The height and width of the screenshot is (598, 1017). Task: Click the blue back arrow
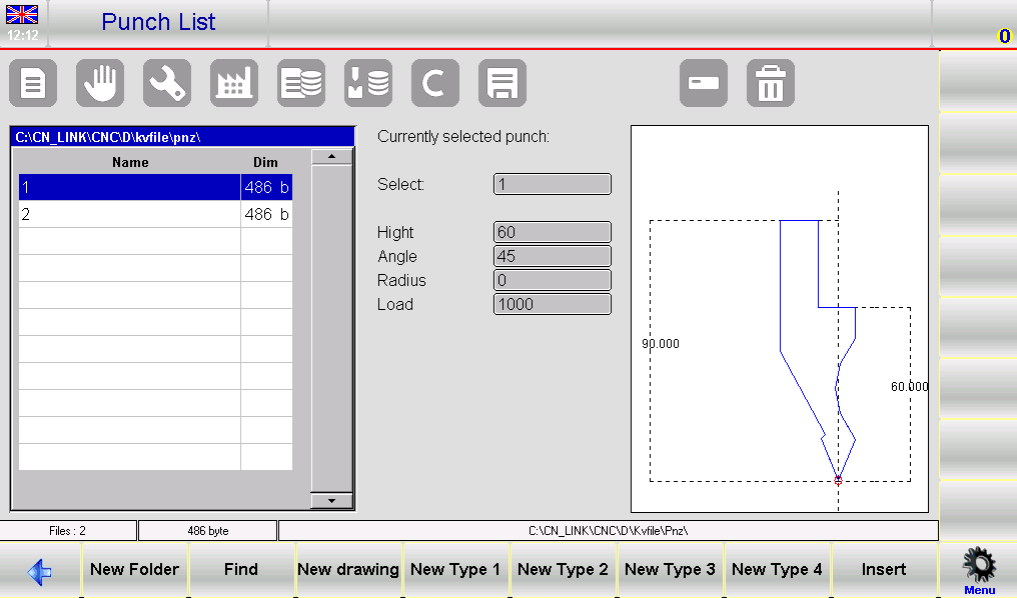[x=40, y=571]
